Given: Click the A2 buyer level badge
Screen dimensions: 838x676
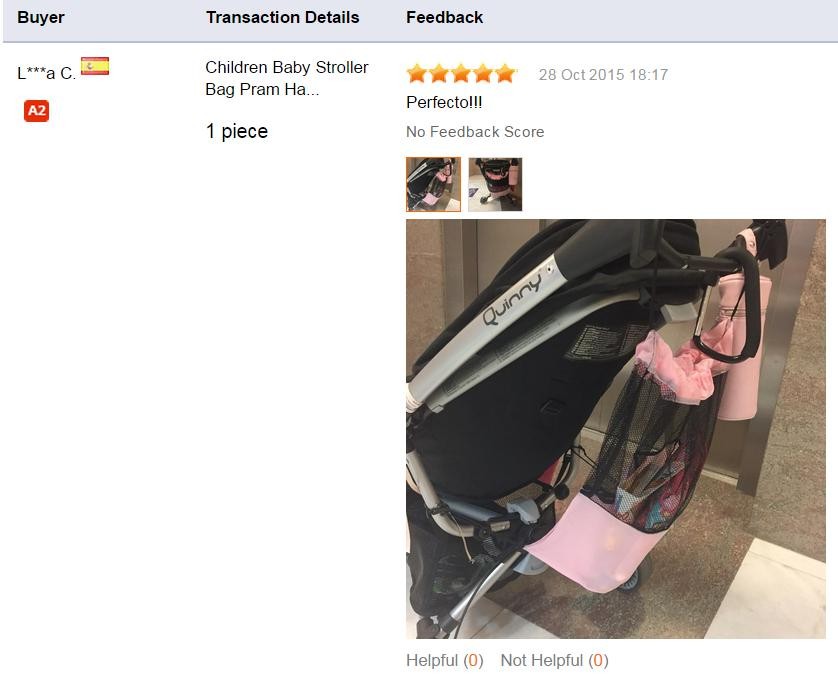Looking at the screenshot, I should [x=36, y=111].
